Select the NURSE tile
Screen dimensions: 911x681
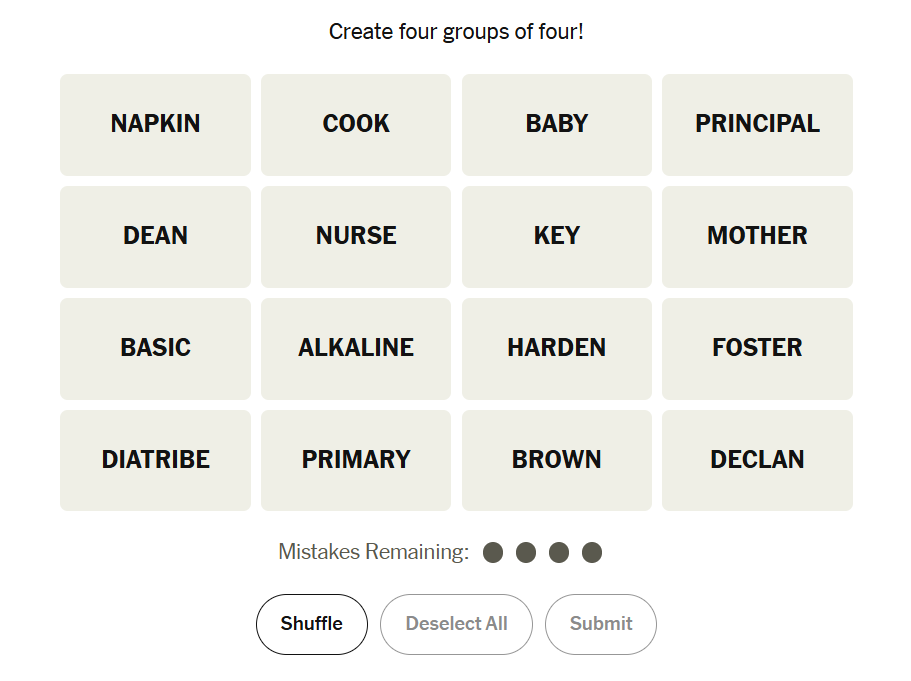pyautogui.click(x=356, y=236)
